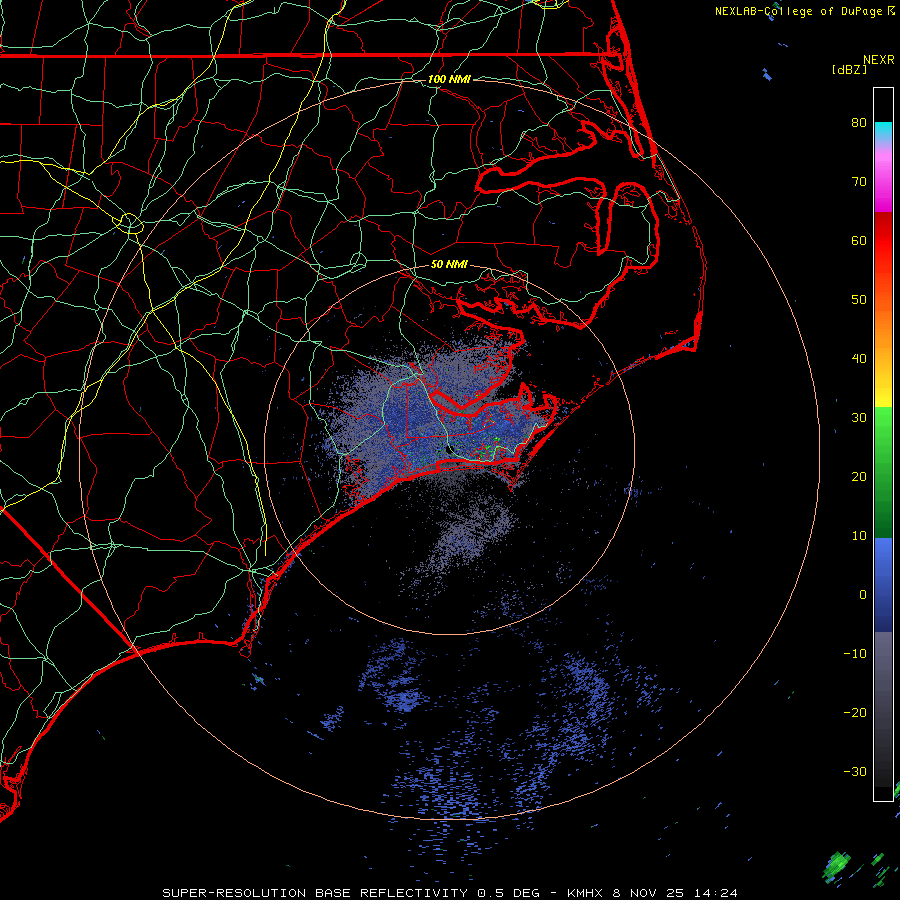Click the red band of the reflectivity color bar

tap(883, 247)
